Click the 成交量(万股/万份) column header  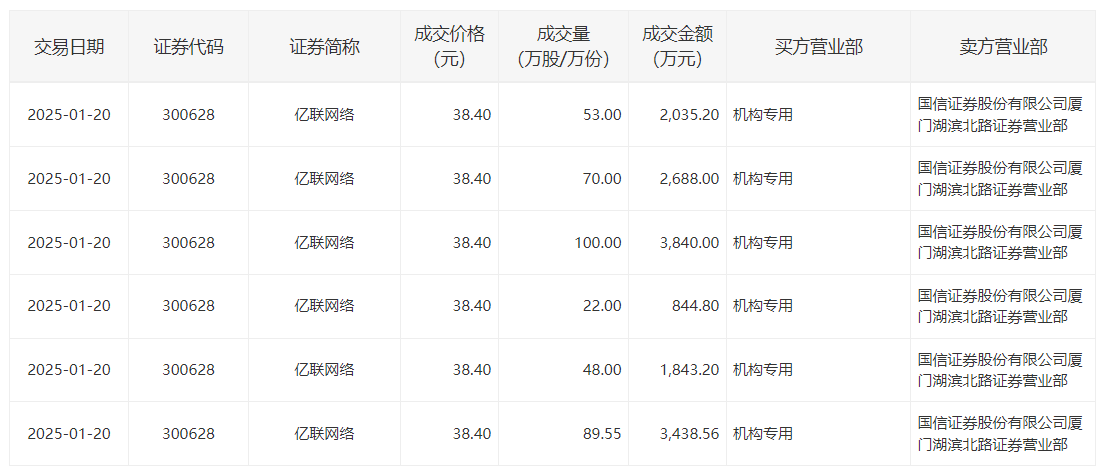pos(563,47)
